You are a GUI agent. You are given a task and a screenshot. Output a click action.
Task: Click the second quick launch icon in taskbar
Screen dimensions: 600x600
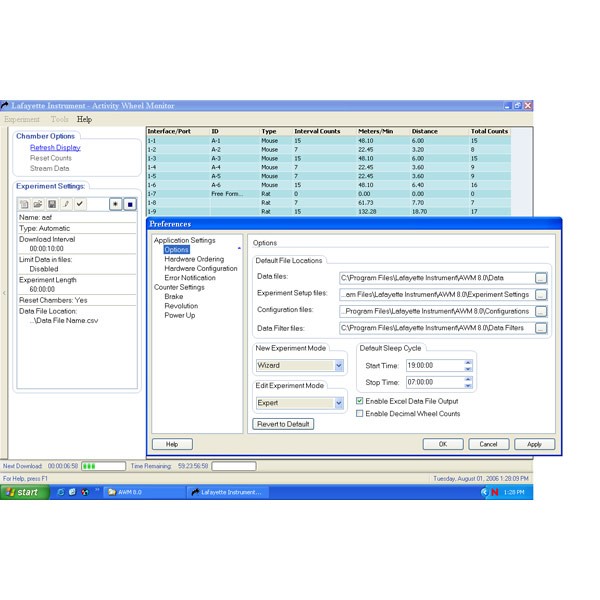coord(72,492)
